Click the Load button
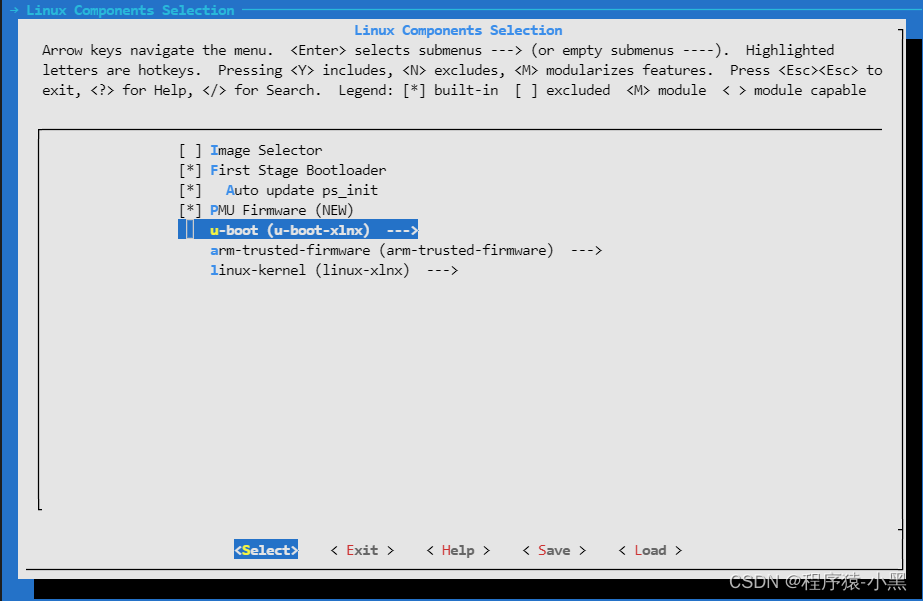The width and height of the screenshot is (923, 601). pos(650,550)
